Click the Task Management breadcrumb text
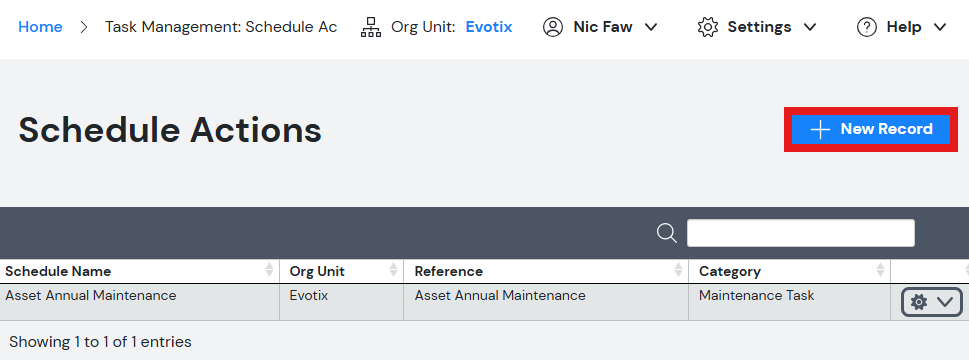The width and height of the screenshot is (969, 360). 221,27
